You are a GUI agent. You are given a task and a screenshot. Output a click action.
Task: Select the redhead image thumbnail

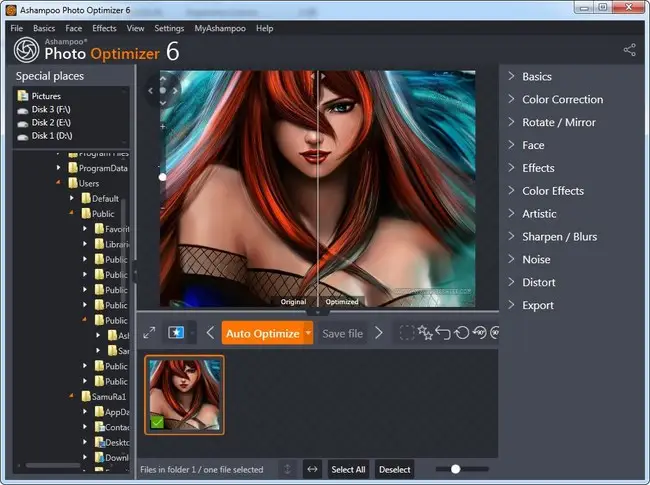pos(184,395)
